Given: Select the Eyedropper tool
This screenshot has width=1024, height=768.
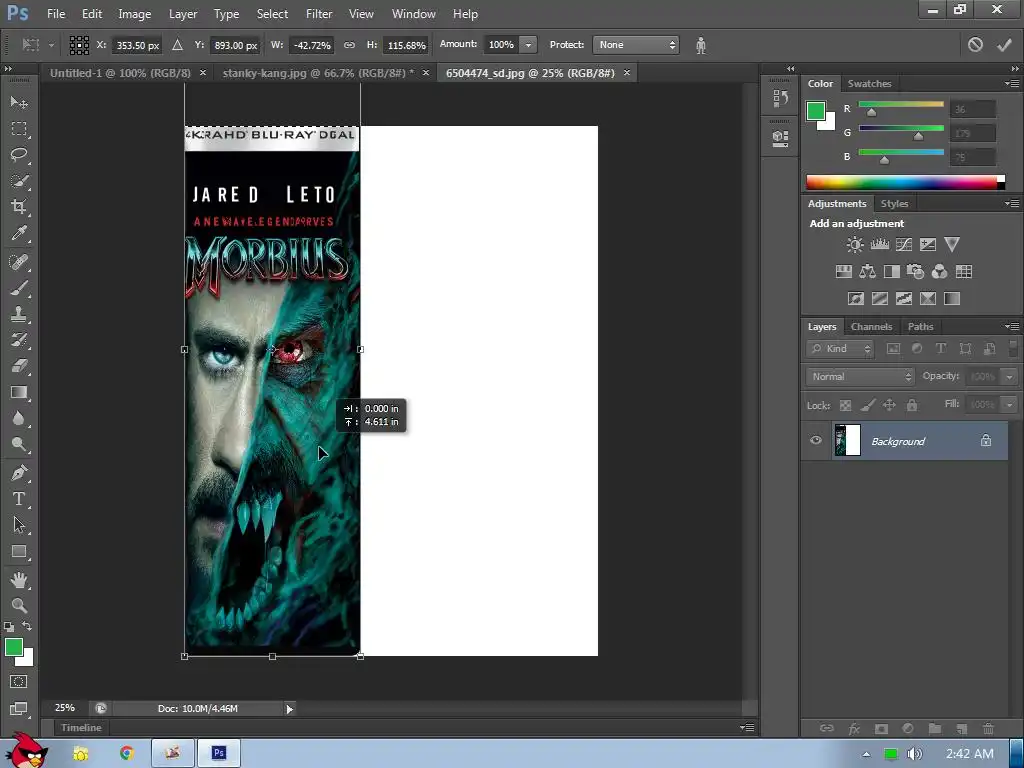Looking at the screenshot, I should pyautogui.click(x=19, y=233).
